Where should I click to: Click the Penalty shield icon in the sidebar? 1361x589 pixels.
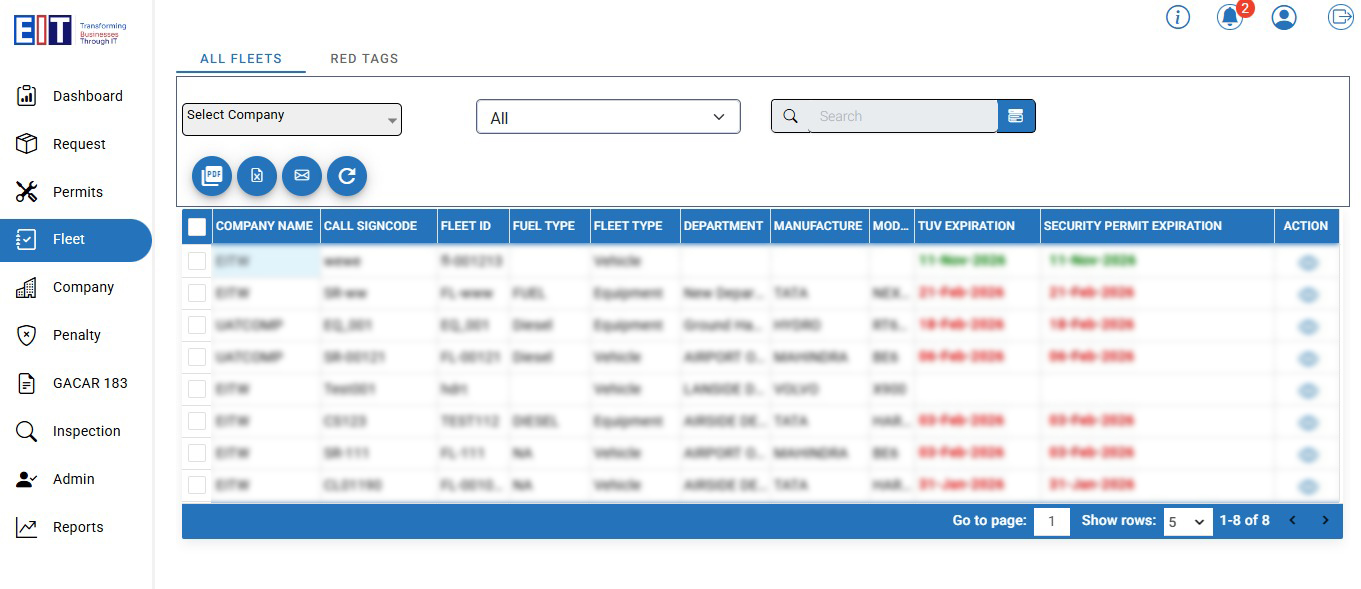pos(27,335)
